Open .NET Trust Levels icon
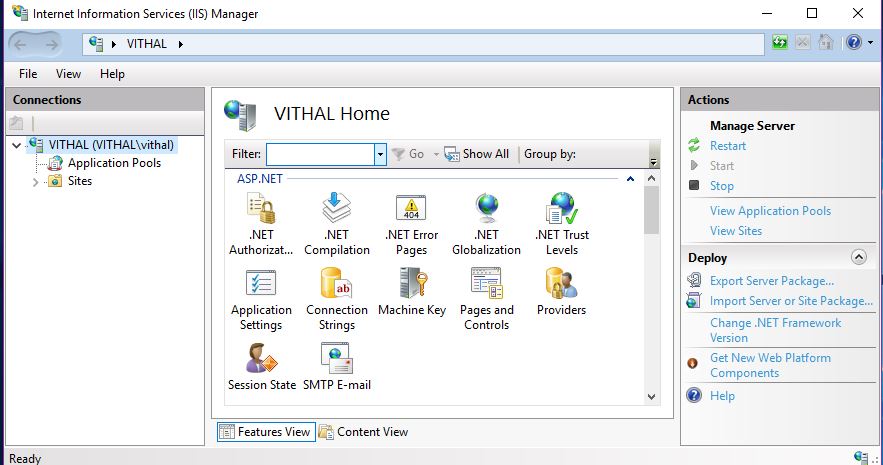The width and height of the screenshot is (883, 465). coord(561,208)
